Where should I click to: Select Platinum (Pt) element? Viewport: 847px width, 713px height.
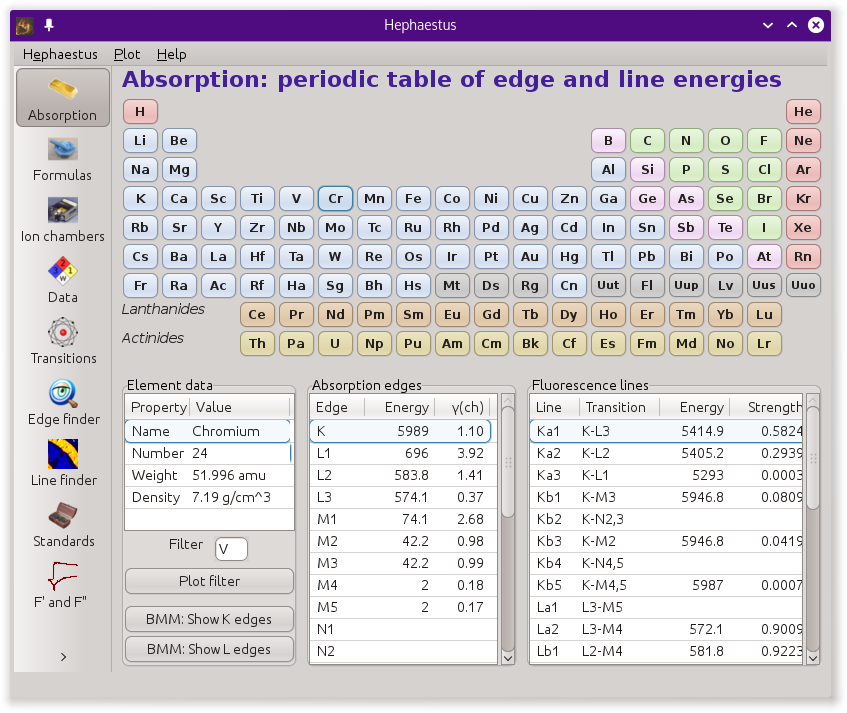pyautogui.click(x=491, y=257)
